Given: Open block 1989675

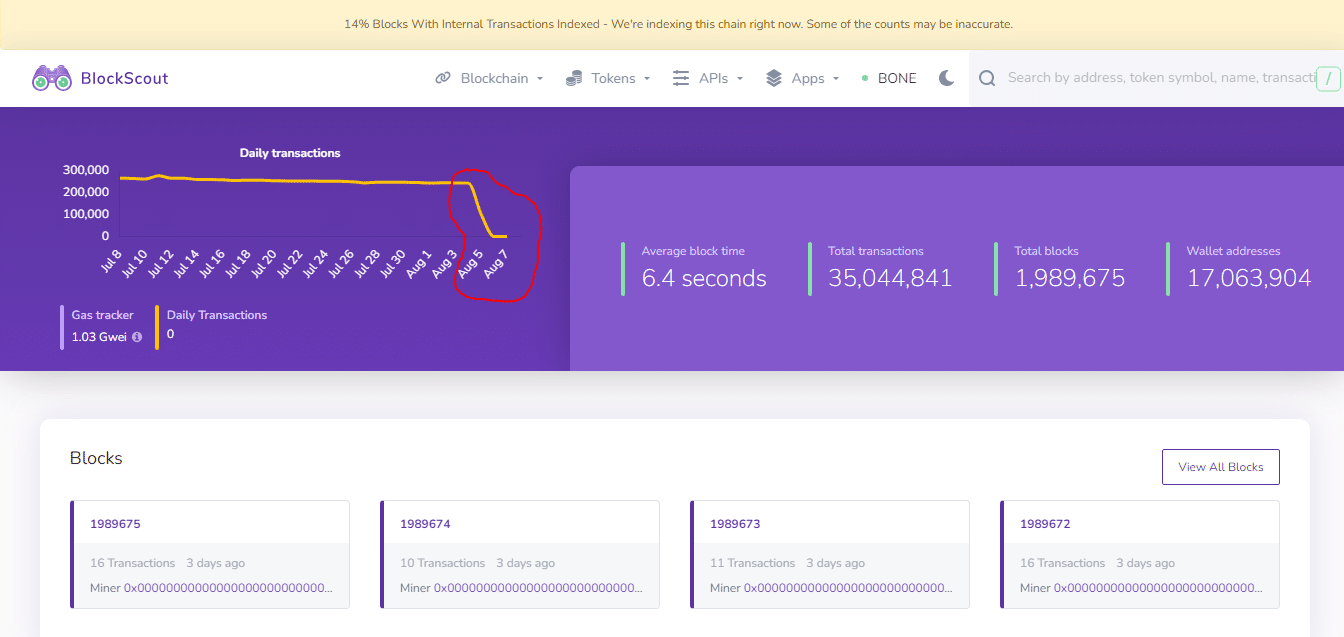Looking at the screenshot, I should (115, 524).
